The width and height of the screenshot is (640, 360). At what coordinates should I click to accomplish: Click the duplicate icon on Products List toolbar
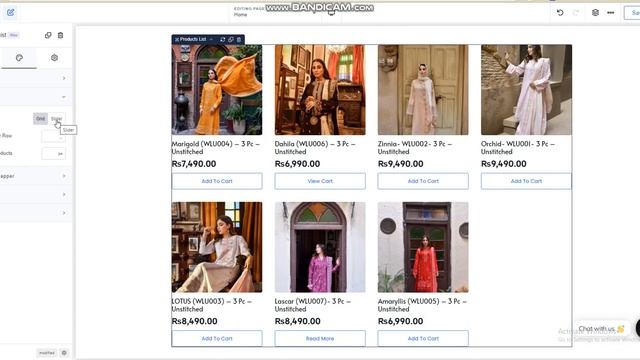pyautogui.click(x=231, y=39)
